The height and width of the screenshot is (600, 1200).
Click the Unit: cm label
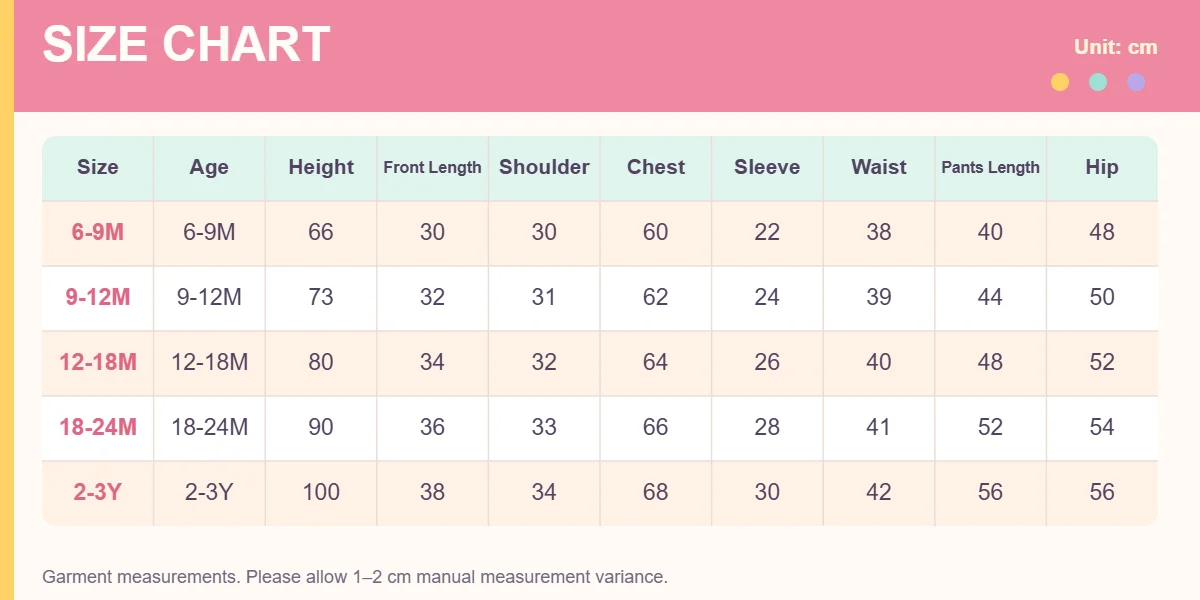(1116, 47)
